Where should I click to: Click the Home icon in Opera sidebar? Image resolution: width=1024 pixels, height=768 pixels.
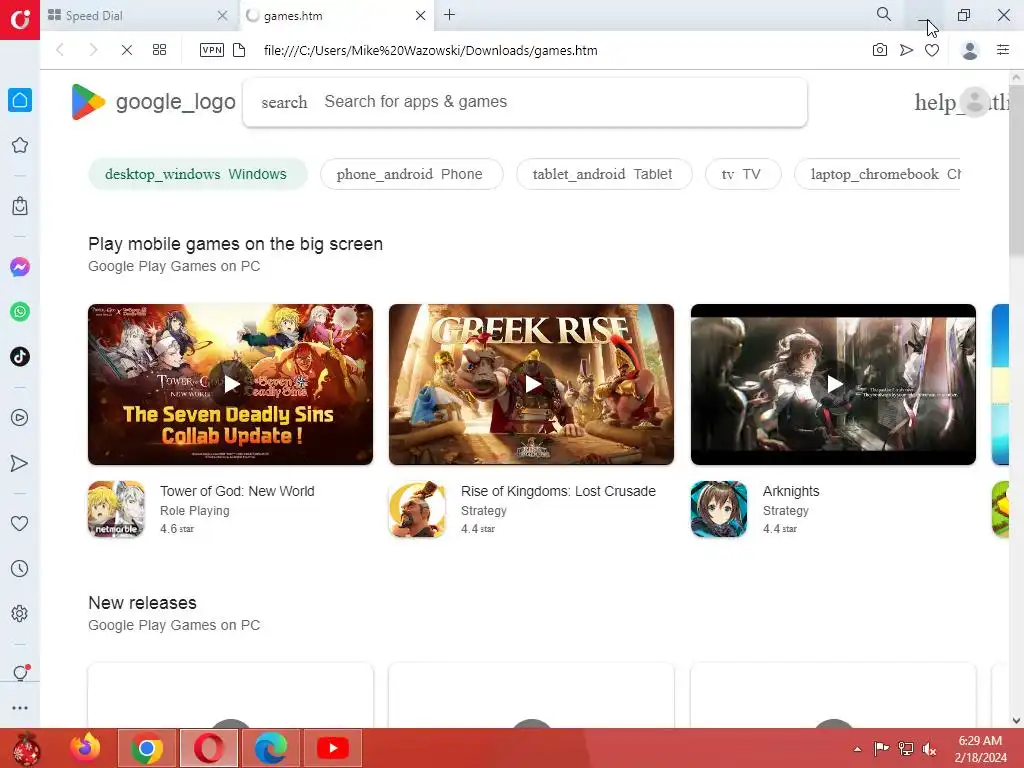pos(20,100)
